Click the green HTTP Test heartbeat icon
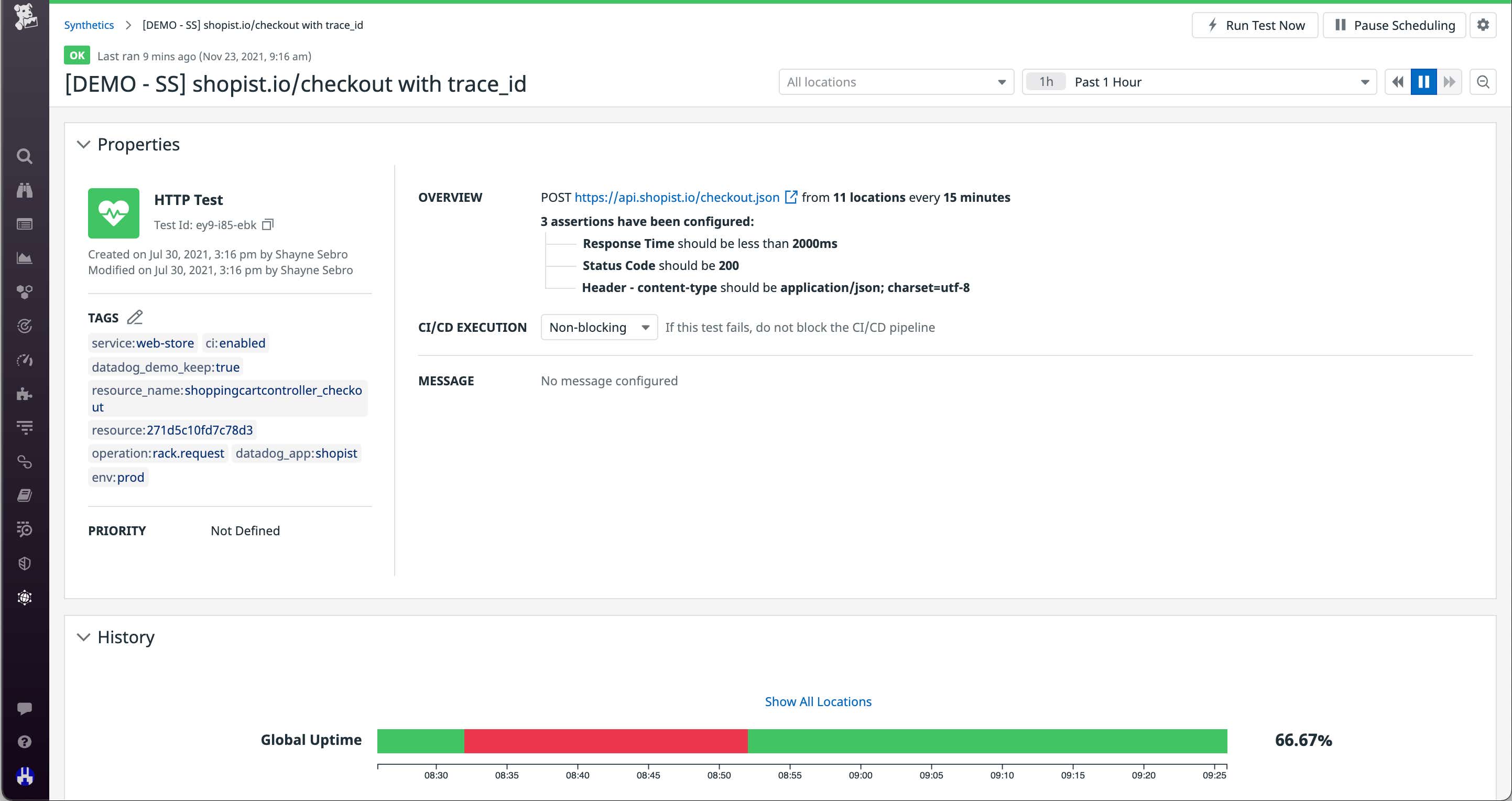 pos(114,213)
